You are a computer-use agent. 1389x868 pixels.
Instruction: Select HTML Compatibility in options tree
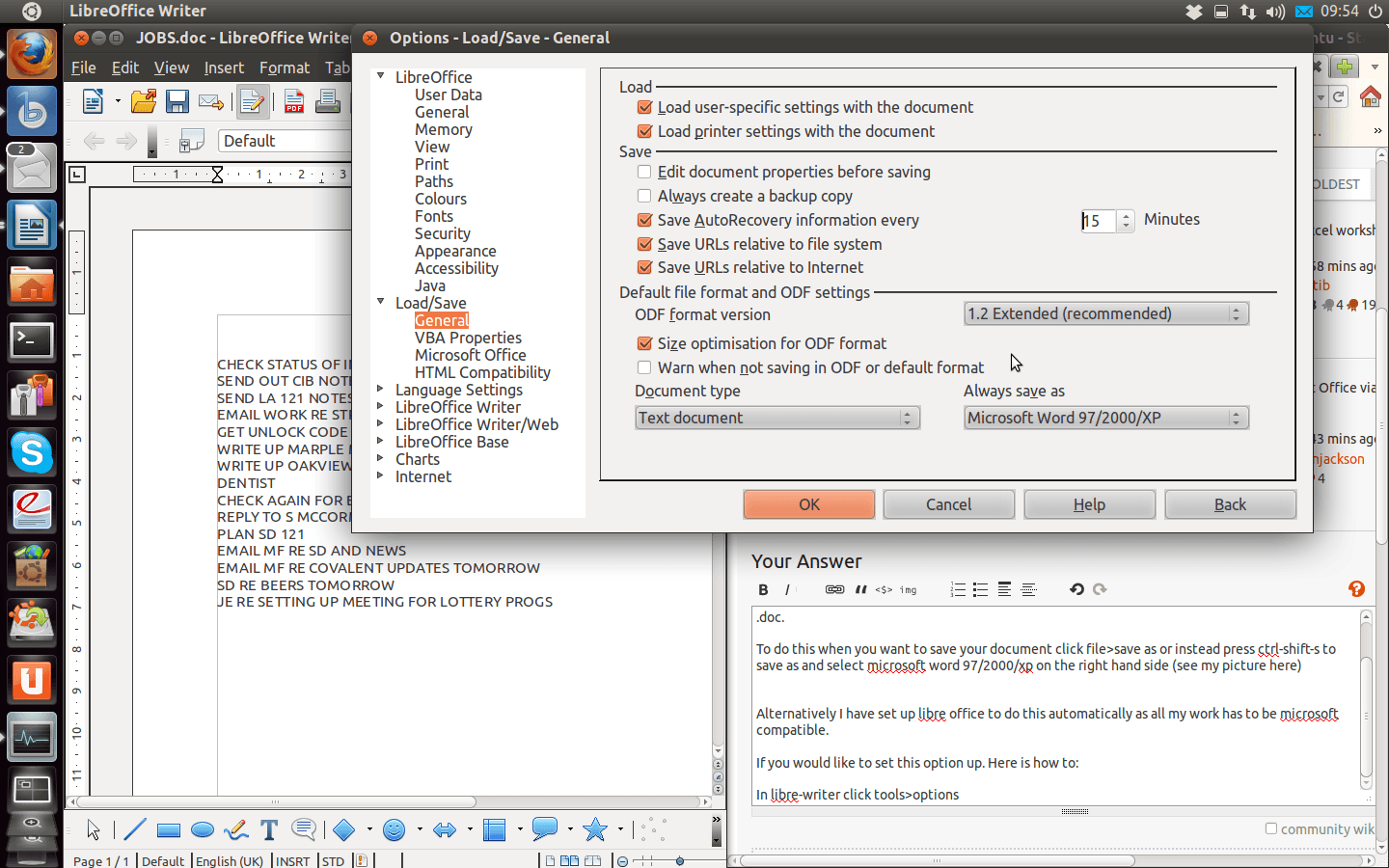point(482,372)
